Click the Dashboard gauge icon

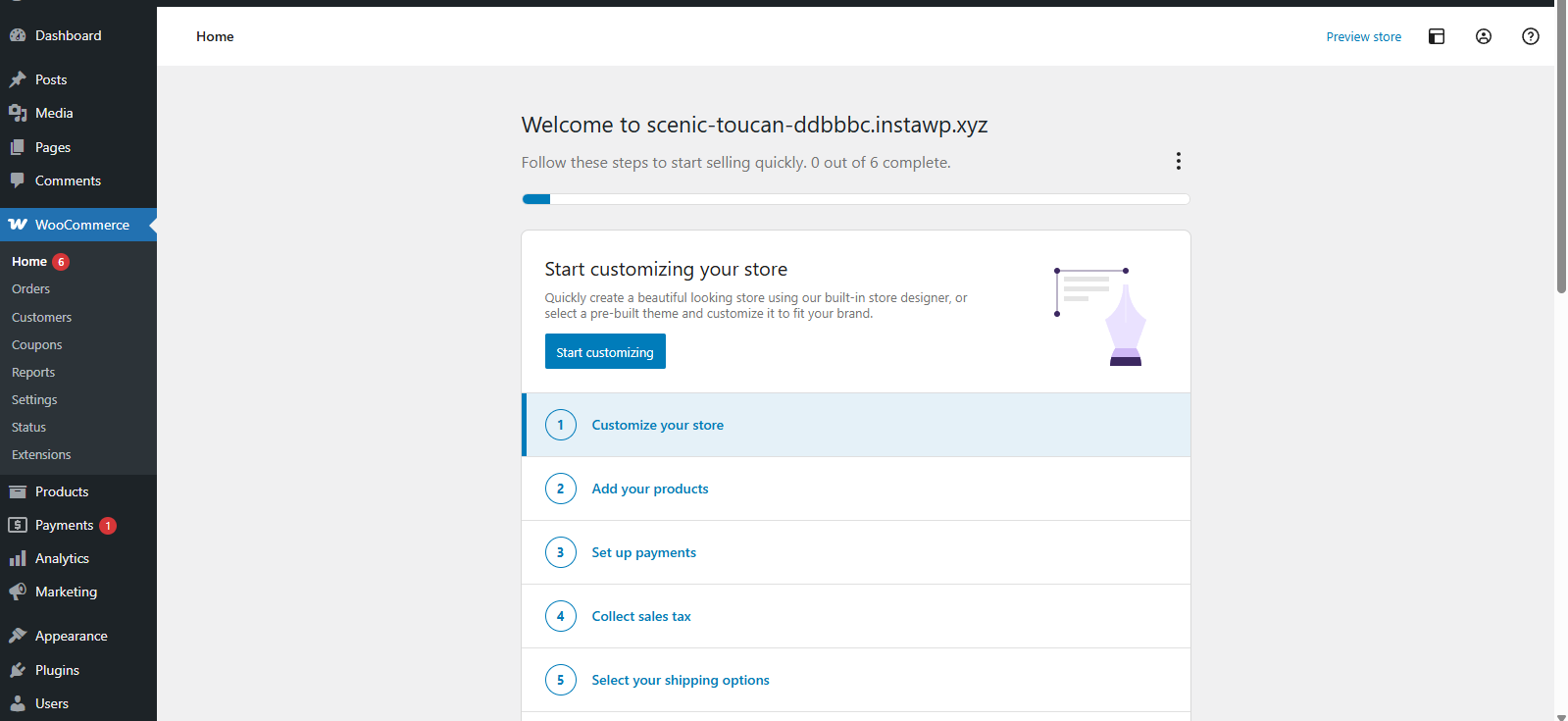click(18, 35)
